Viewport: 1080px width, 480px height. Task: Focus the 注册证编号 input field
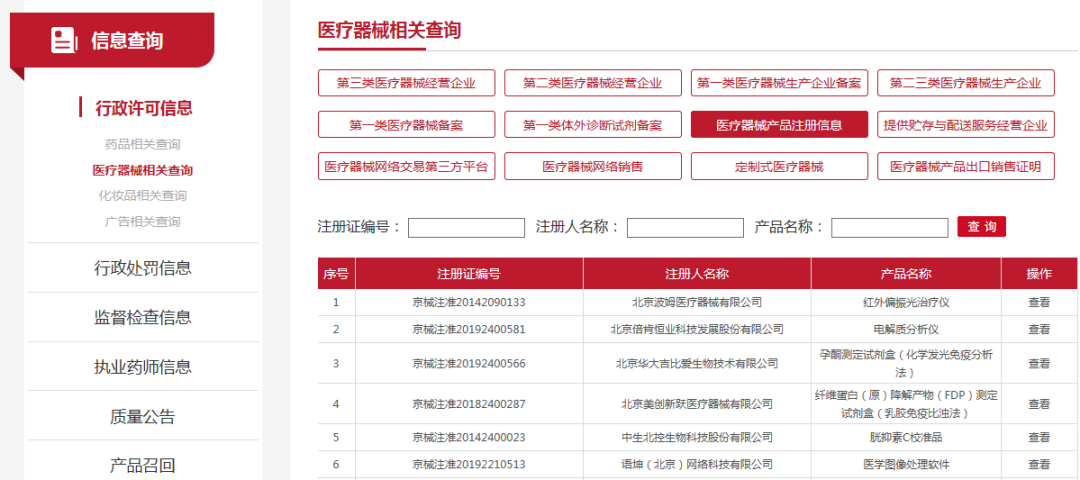pyautogui.click(x=466, y=228)
